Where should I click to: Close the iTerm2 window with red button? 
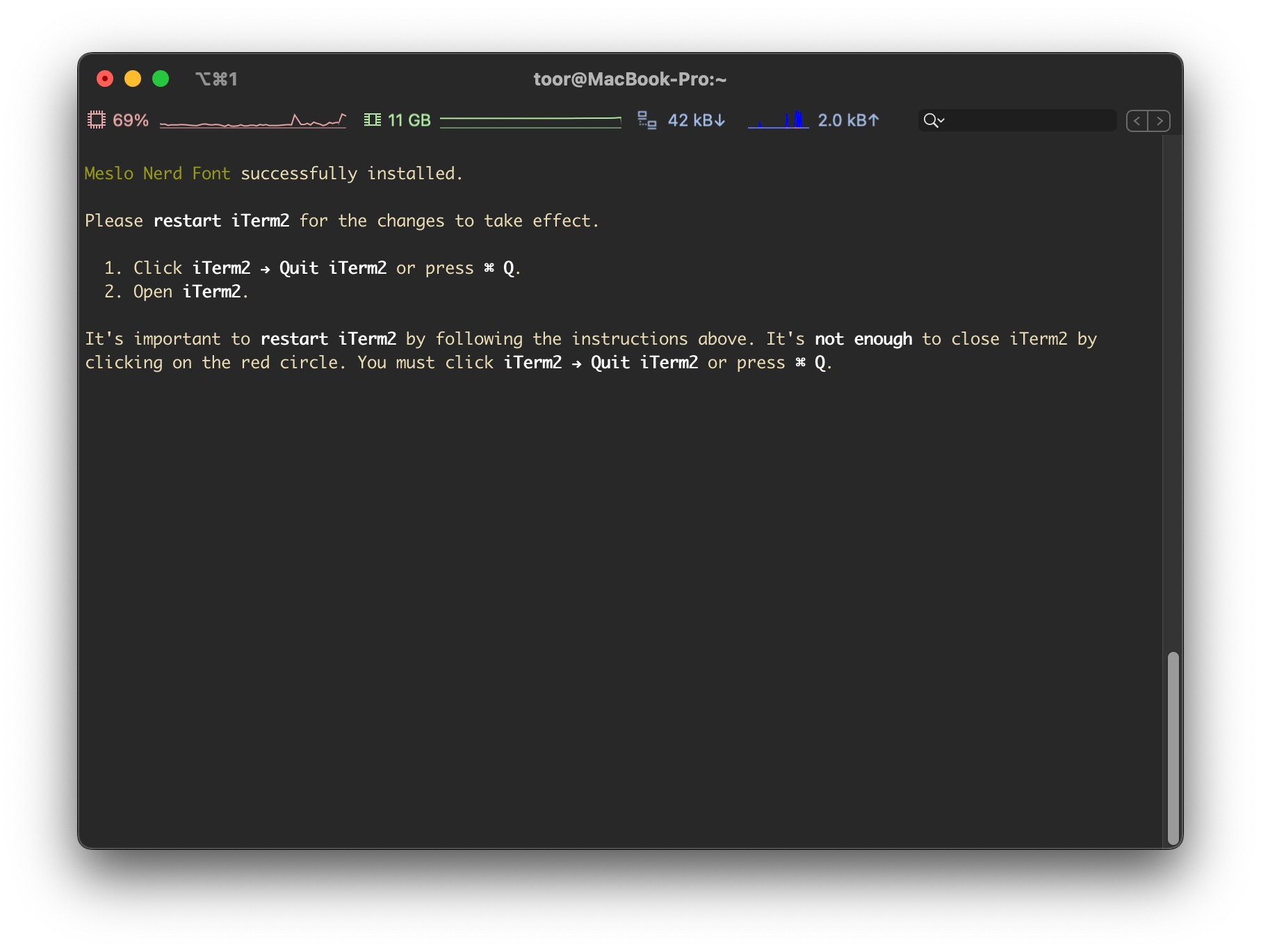(105, 79)
